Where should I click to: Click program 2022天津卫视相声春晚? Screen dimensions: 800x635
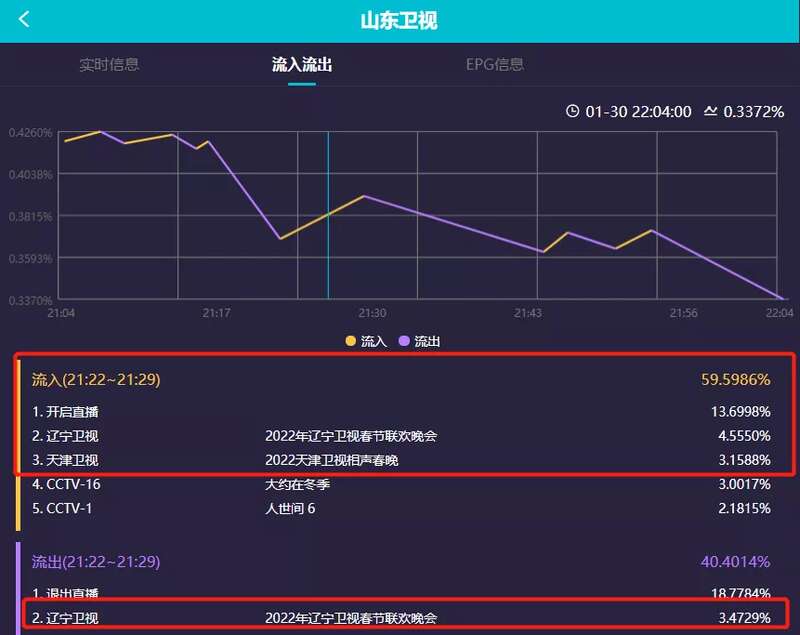click(332, 460)
